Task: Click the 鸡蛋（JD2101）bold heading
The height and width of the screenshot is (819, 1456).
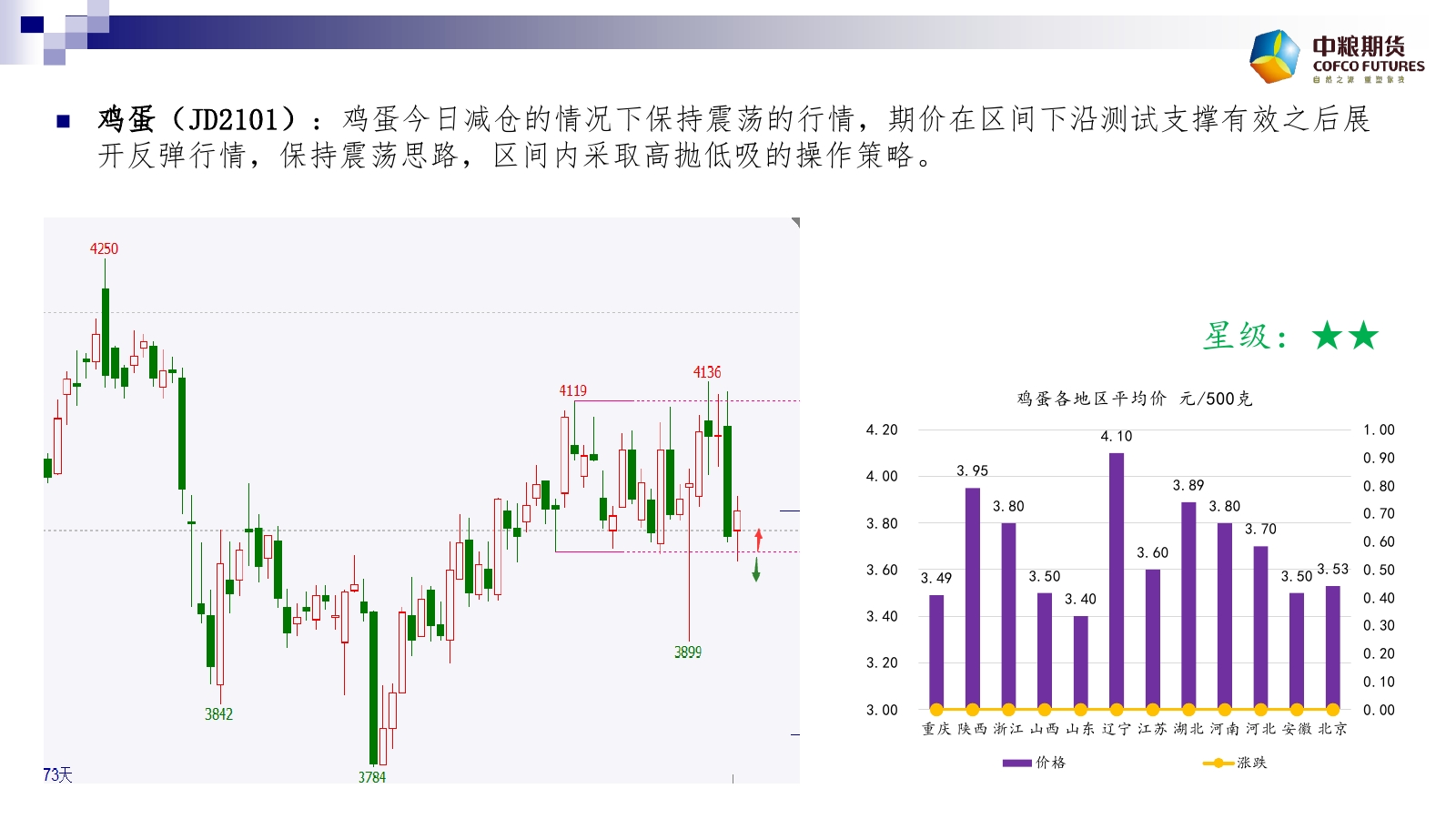Action: click(197, 119)
